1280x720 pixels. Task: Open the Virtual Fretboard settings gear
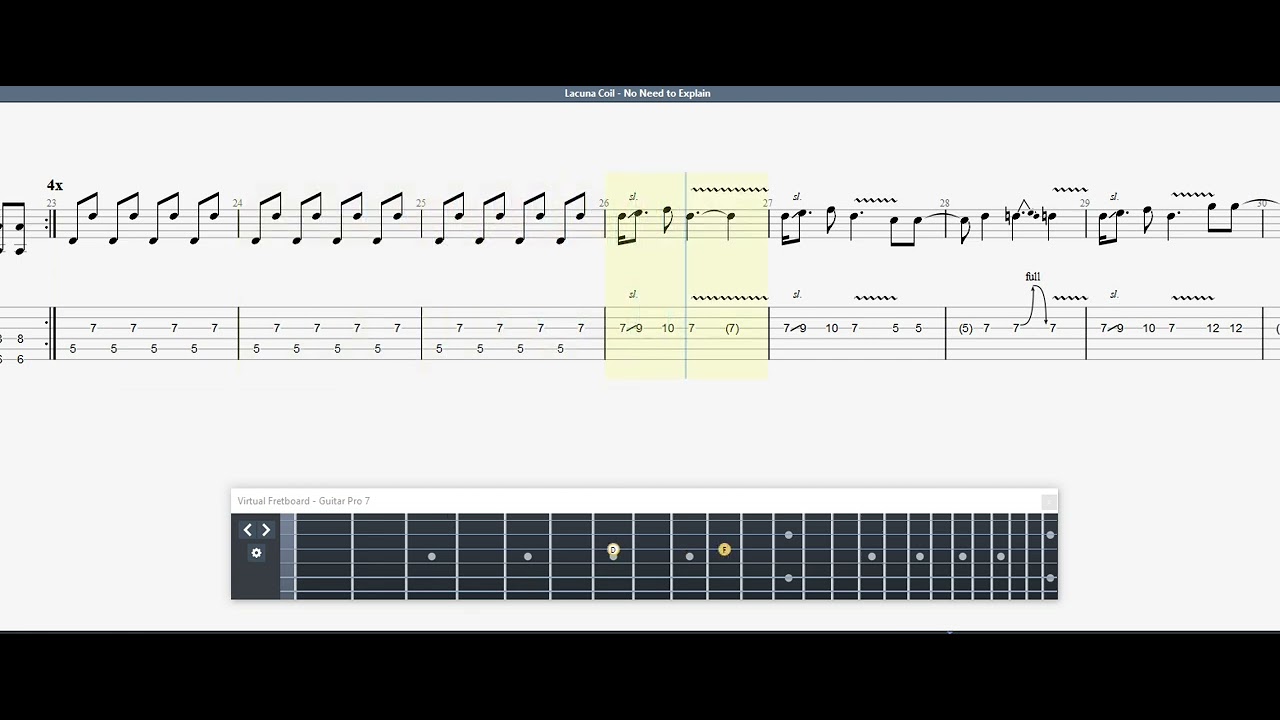pos(256,553)
